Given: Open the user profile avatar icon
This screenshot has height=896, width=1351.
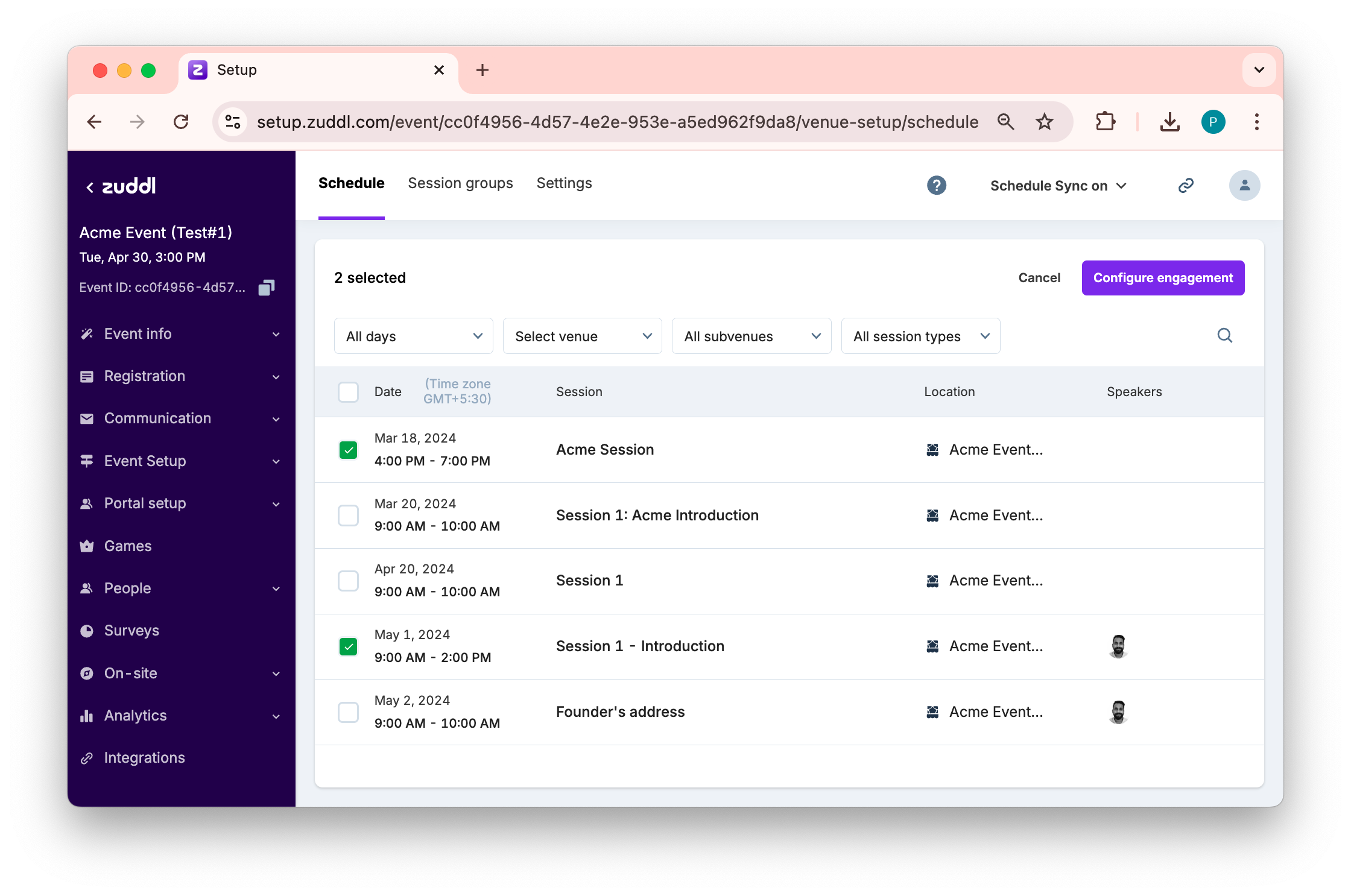Looking at the screenshot, I should tap(1244, 185).
